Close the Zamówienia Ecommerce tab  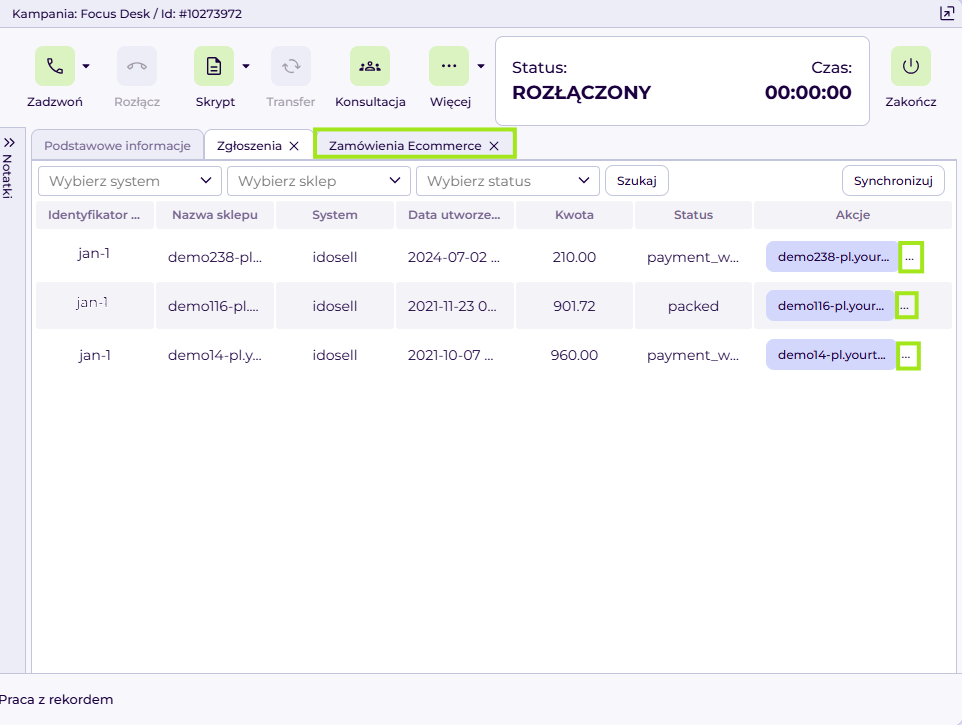tap(494, 146)
